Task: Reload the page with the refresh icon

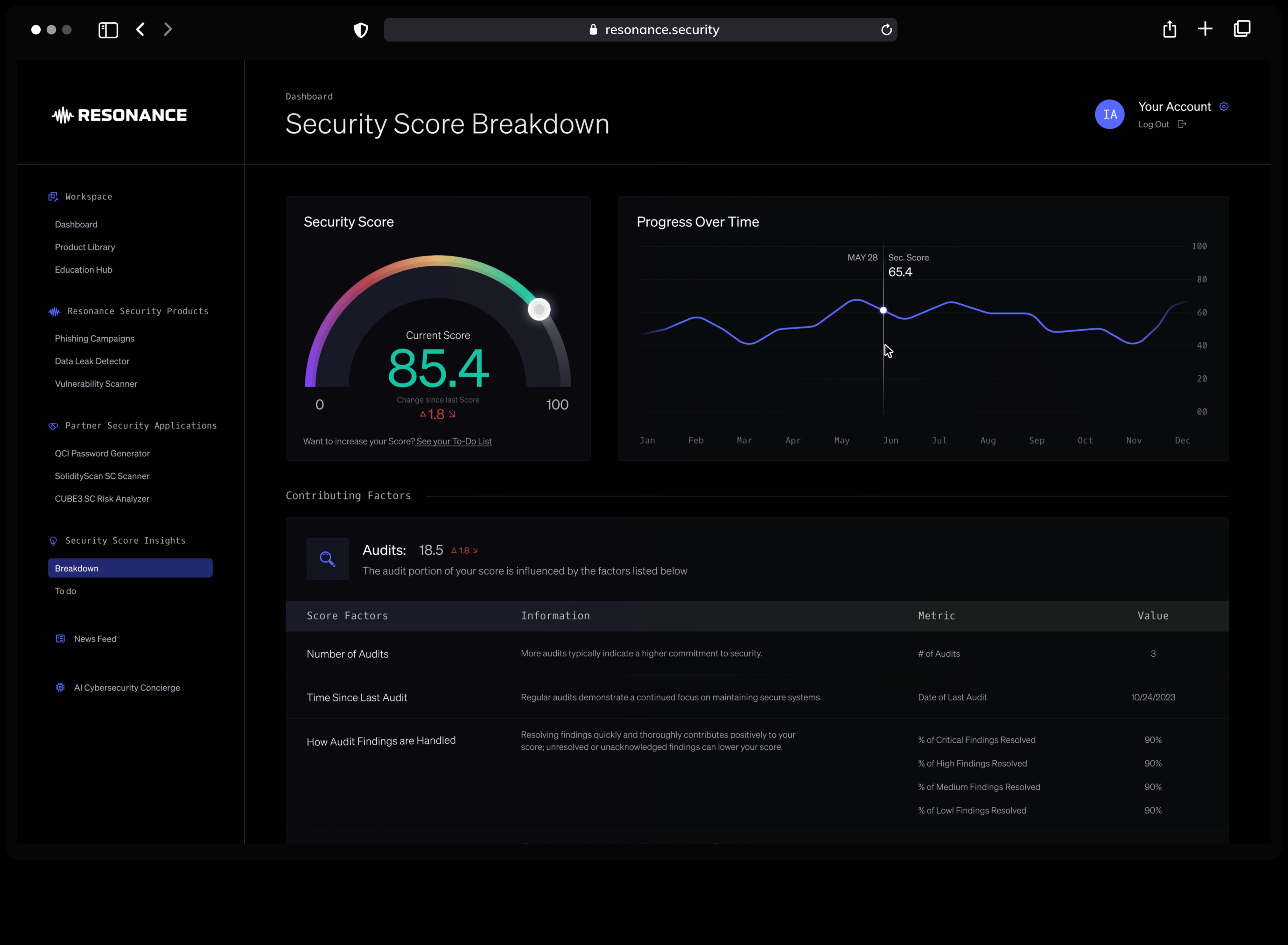Action: point(886,30)
